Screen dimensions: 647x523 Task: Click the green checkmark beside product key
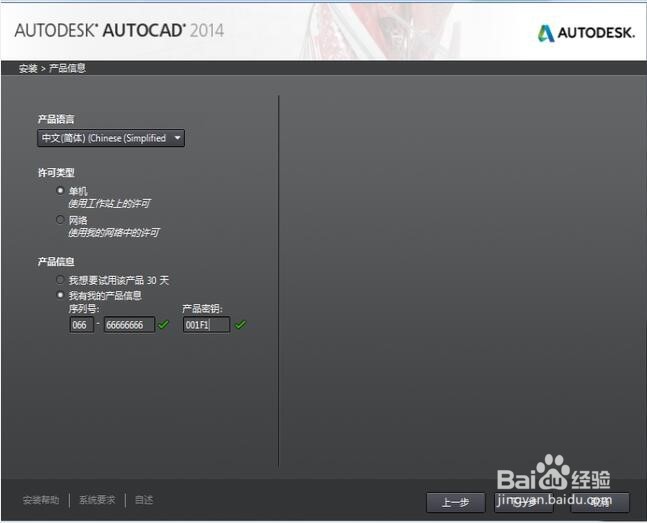240,325
